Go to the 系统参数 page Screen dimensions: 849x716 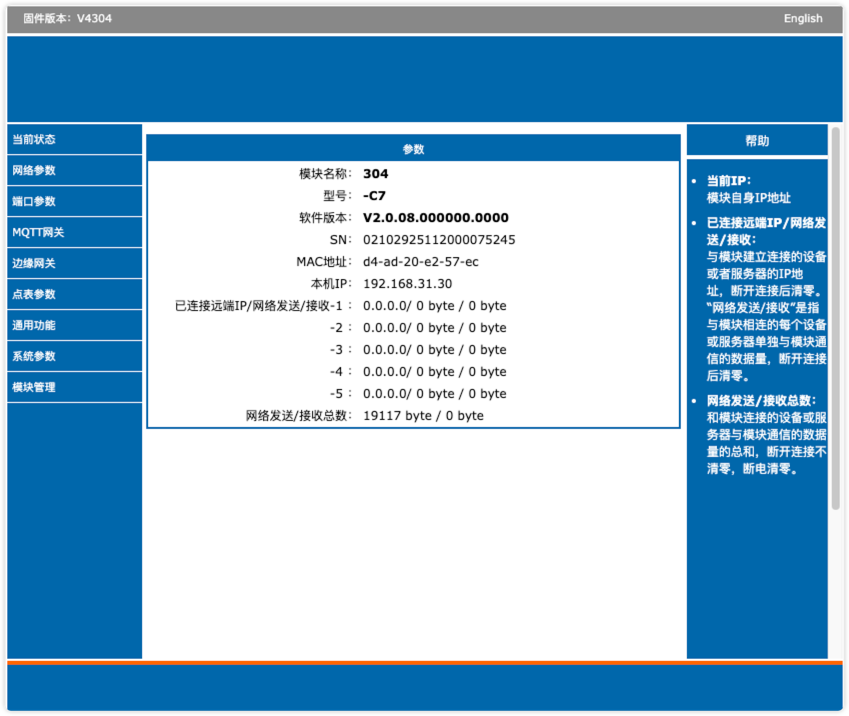tap(75, 356)
